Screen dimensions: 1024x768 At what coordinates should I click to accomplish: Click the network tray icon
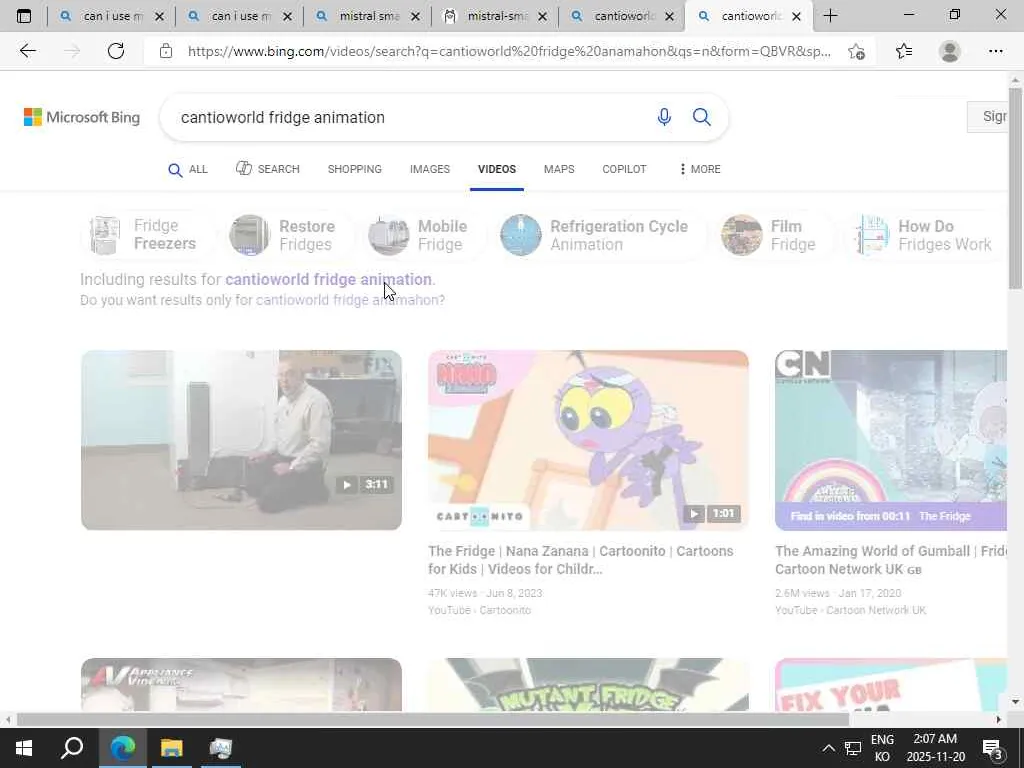(x=853, y=748)
